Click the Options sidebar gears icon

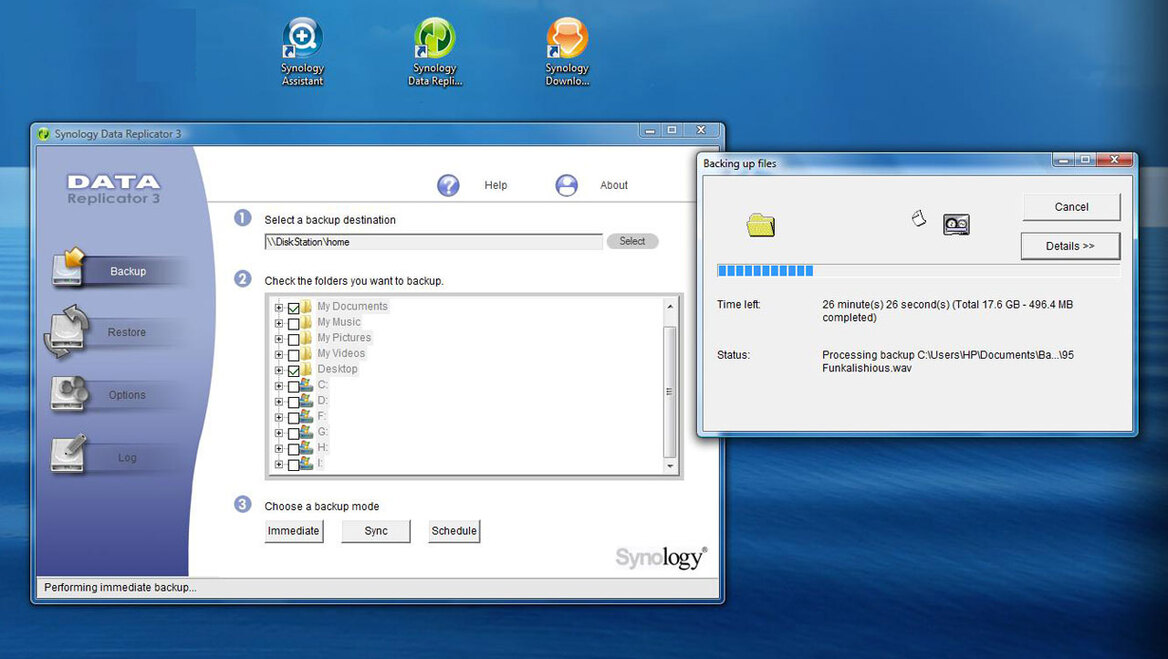[69, 394]
